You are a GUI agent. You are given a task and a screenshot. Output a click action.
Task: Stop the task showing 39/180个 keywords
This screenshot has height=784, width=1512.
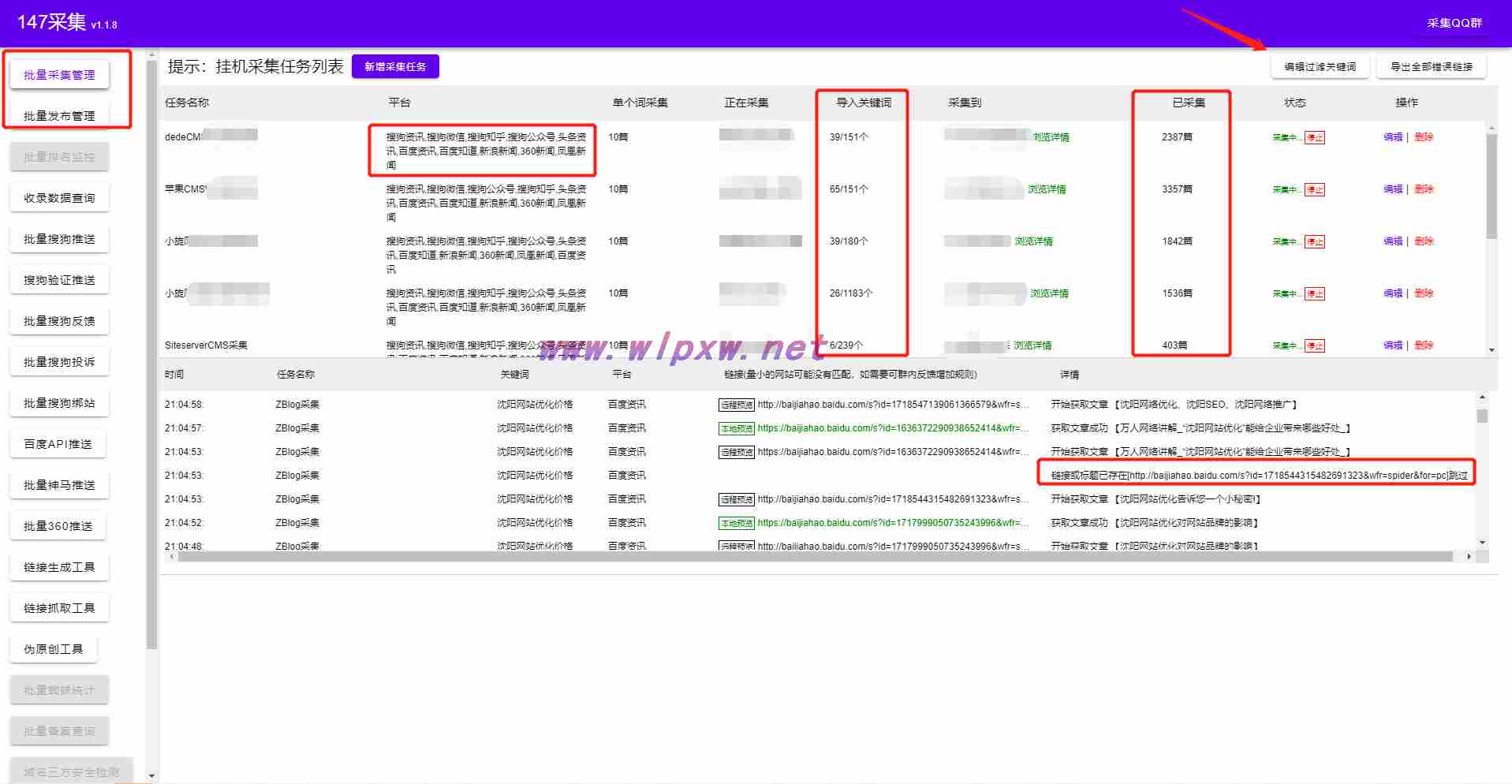(1314, 241)
